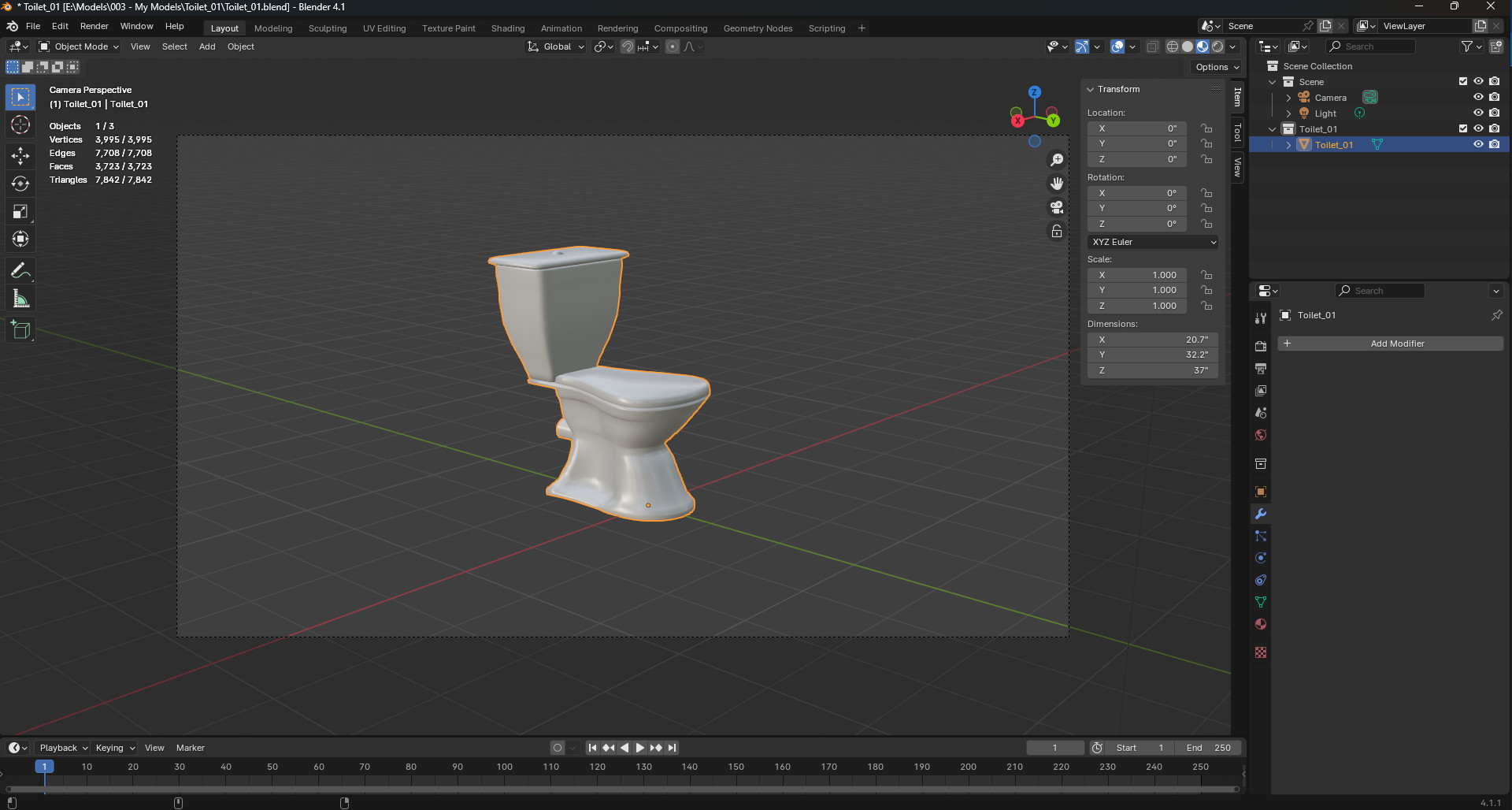Image resolution: width=1512 pixels, height=810 pixels.
Task: Open the Tool properties tab icon
Action: 1261,318
